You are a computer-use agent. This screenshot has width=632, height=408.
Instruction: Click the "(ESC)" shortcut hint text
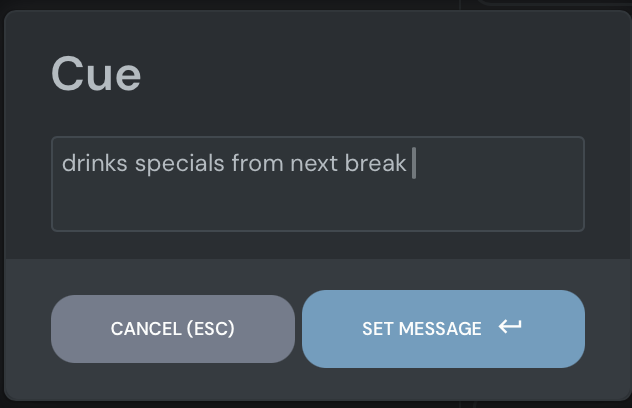coord(210,329)
